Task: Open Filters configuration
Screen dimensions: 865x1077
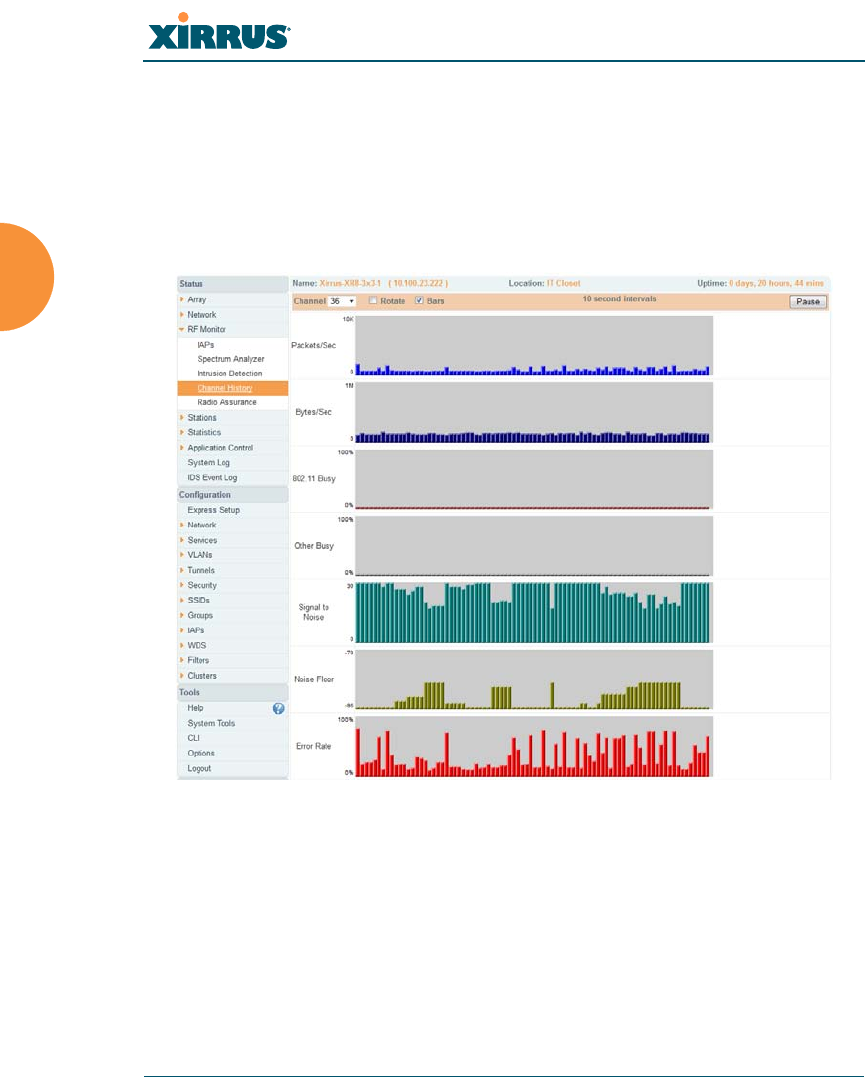Action: (198, 660)
